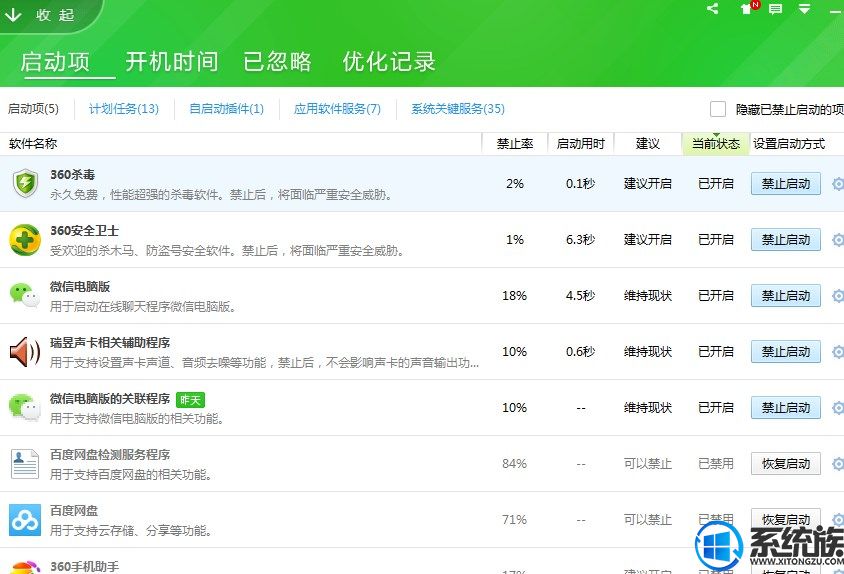Click 360杀毒 shield icon
Viewport: 844px width, 574px height.
tap(25, 183)
